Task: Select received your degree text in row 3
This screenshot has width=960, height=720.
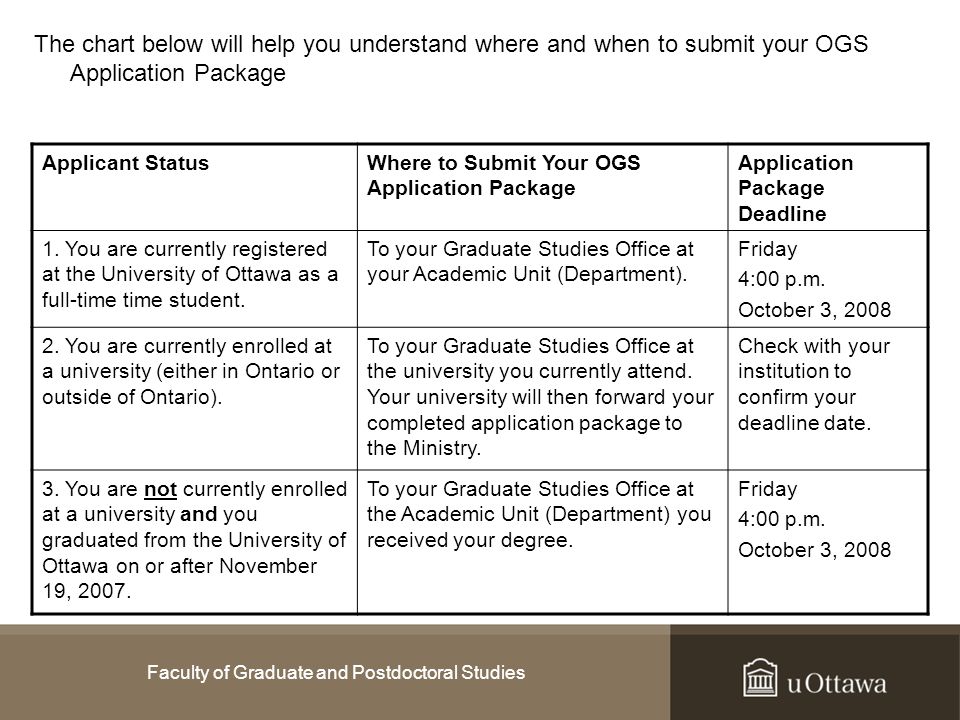Action: (470, 540)
